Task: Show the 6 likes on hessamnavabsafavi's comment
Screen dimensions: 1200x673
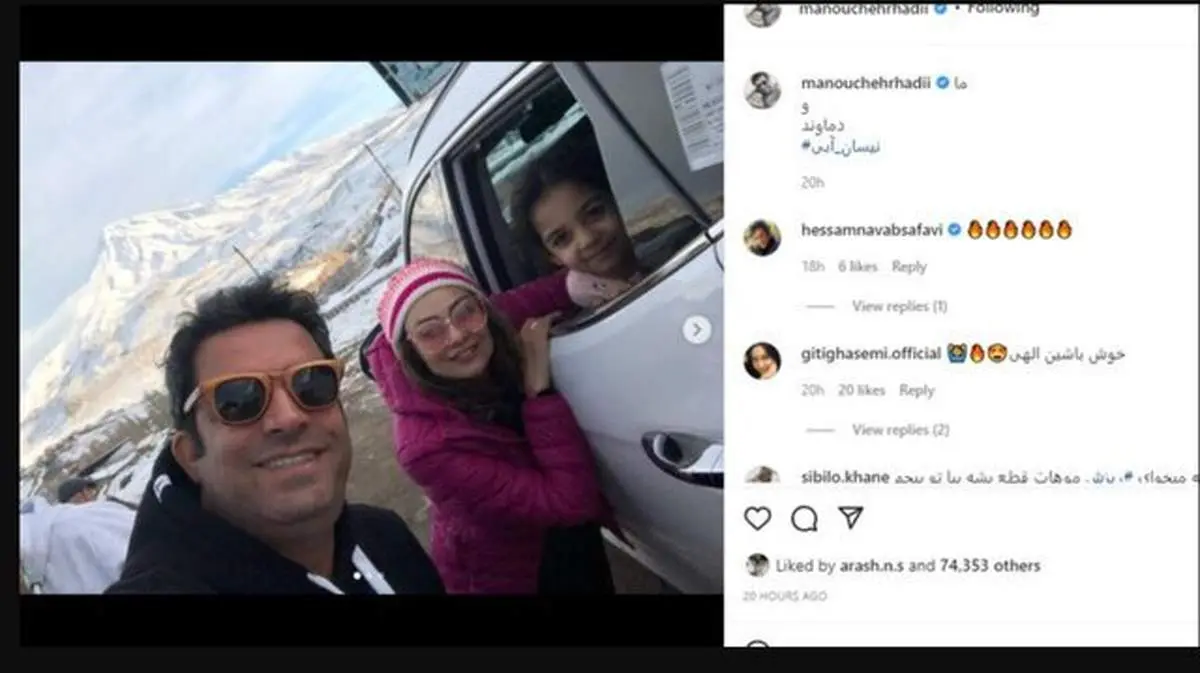Action: click(x=857, y=267)
